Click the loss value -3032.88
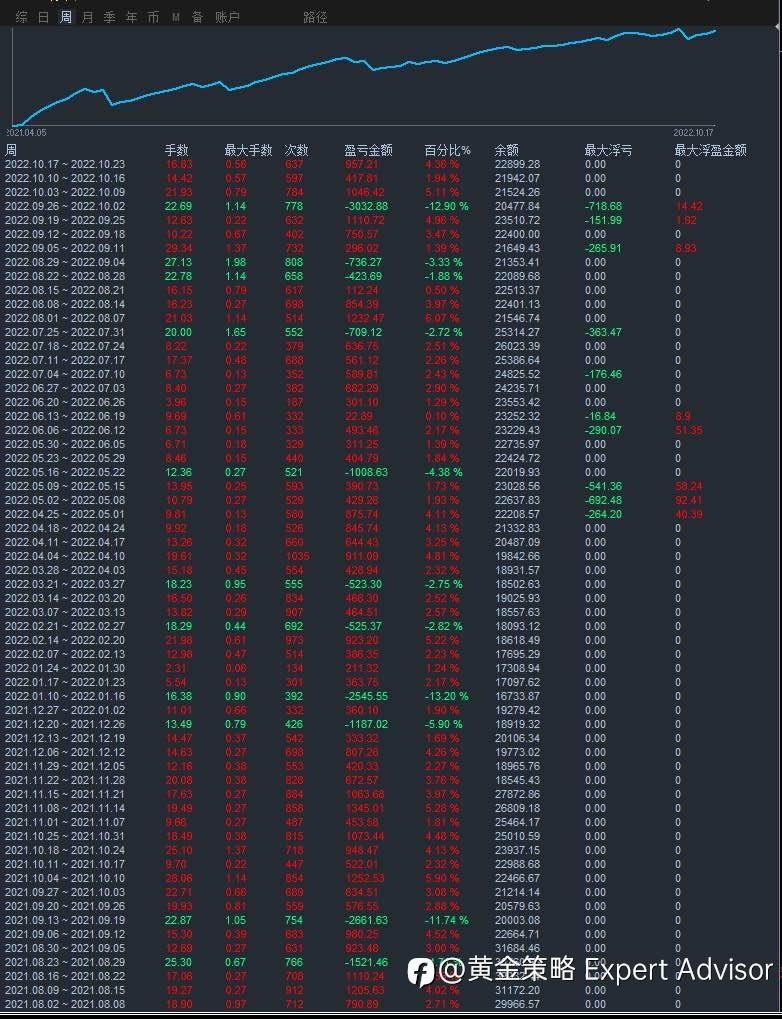This screenshot has height=1019, width=782. coord(367,206)
